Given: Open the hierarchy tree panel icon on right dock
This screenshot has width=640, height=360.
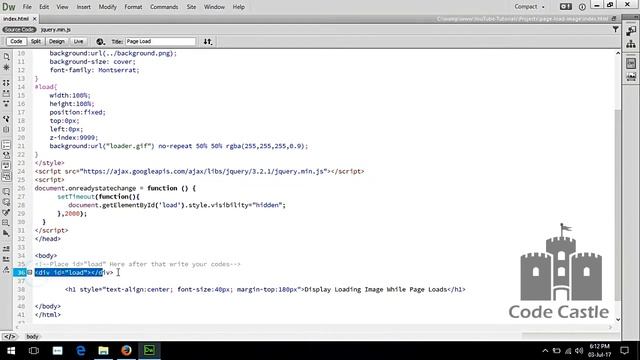Looking at the screenshot, I should [631, 44].
